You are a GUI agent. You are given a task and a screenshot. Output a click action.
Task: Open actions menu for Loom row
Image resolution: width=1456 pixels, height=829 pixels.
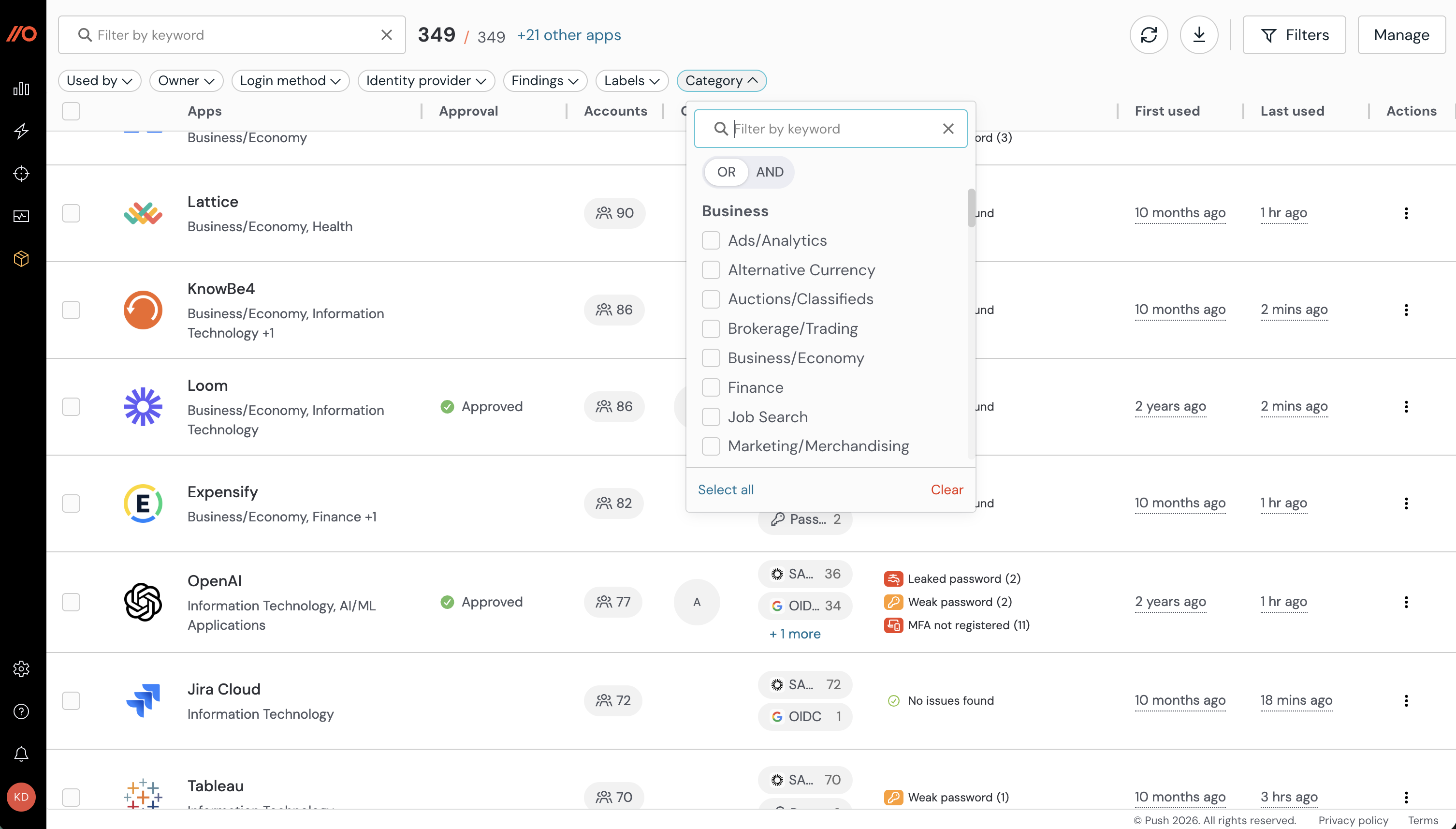pyautogui.click(x=1406, y=407)
